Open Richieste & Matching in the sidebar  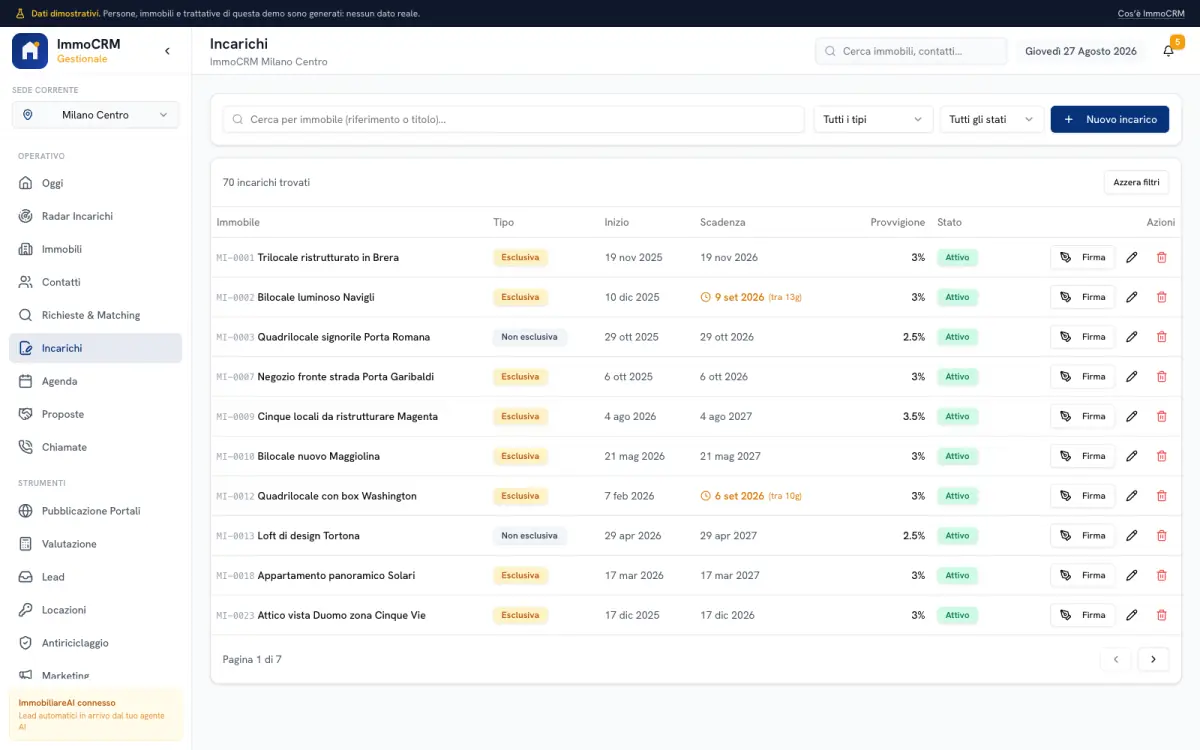point(96,315)
